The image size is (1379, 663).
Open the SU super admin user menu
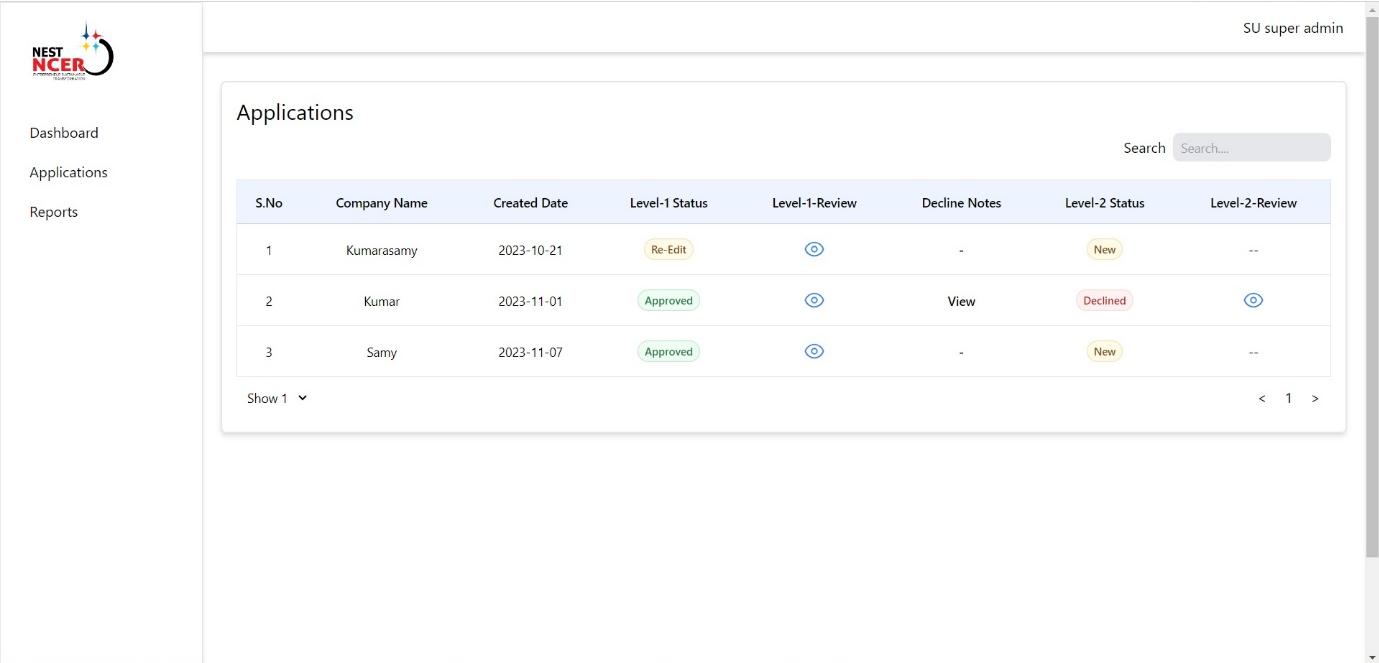pyautogui.click(x=1292, y=28)
